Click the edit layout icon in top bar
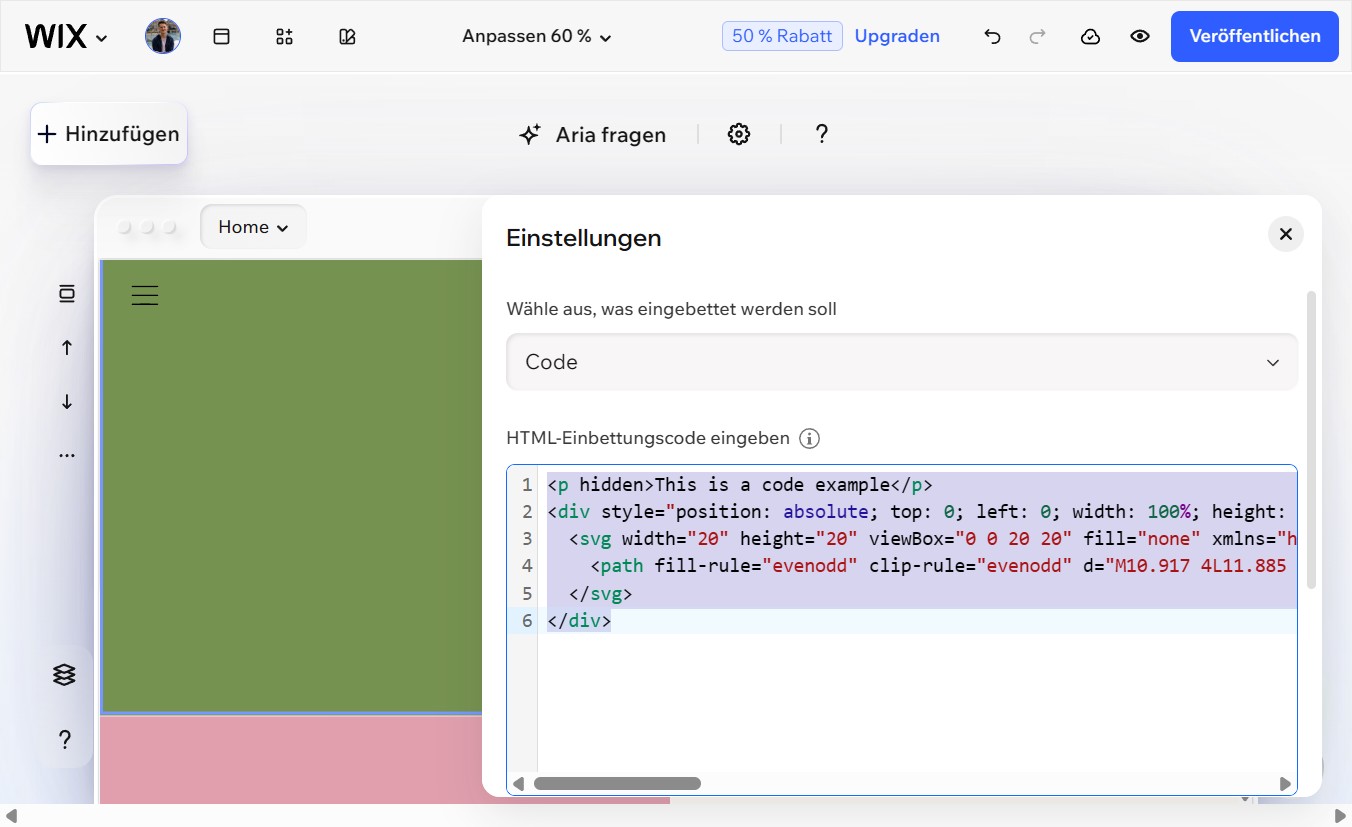 click(x=347, y=36)
